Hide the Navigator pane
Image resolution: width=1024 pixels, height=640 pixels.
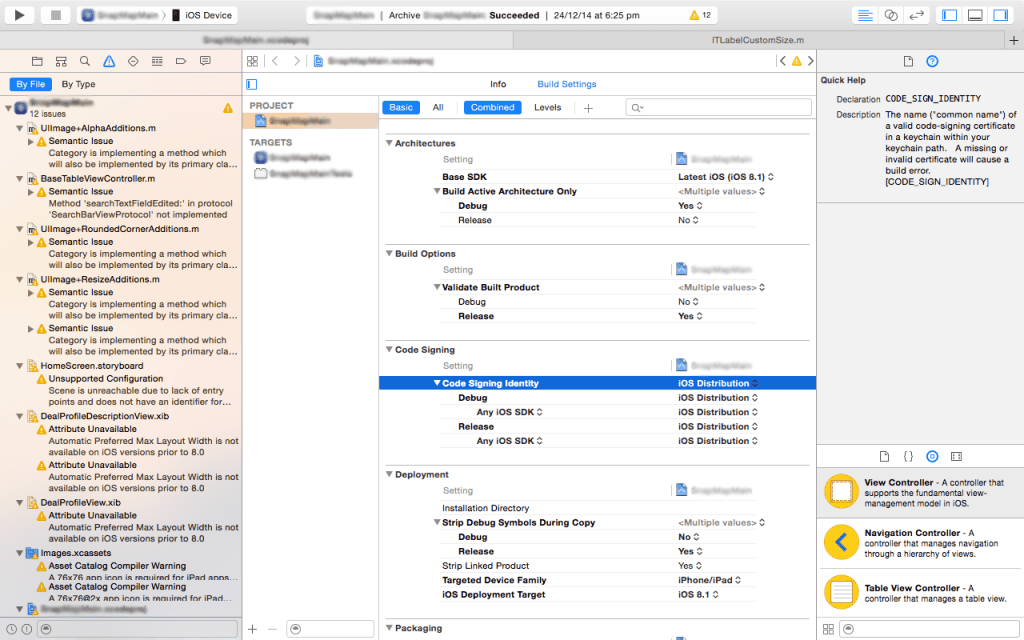click(950, 15)
